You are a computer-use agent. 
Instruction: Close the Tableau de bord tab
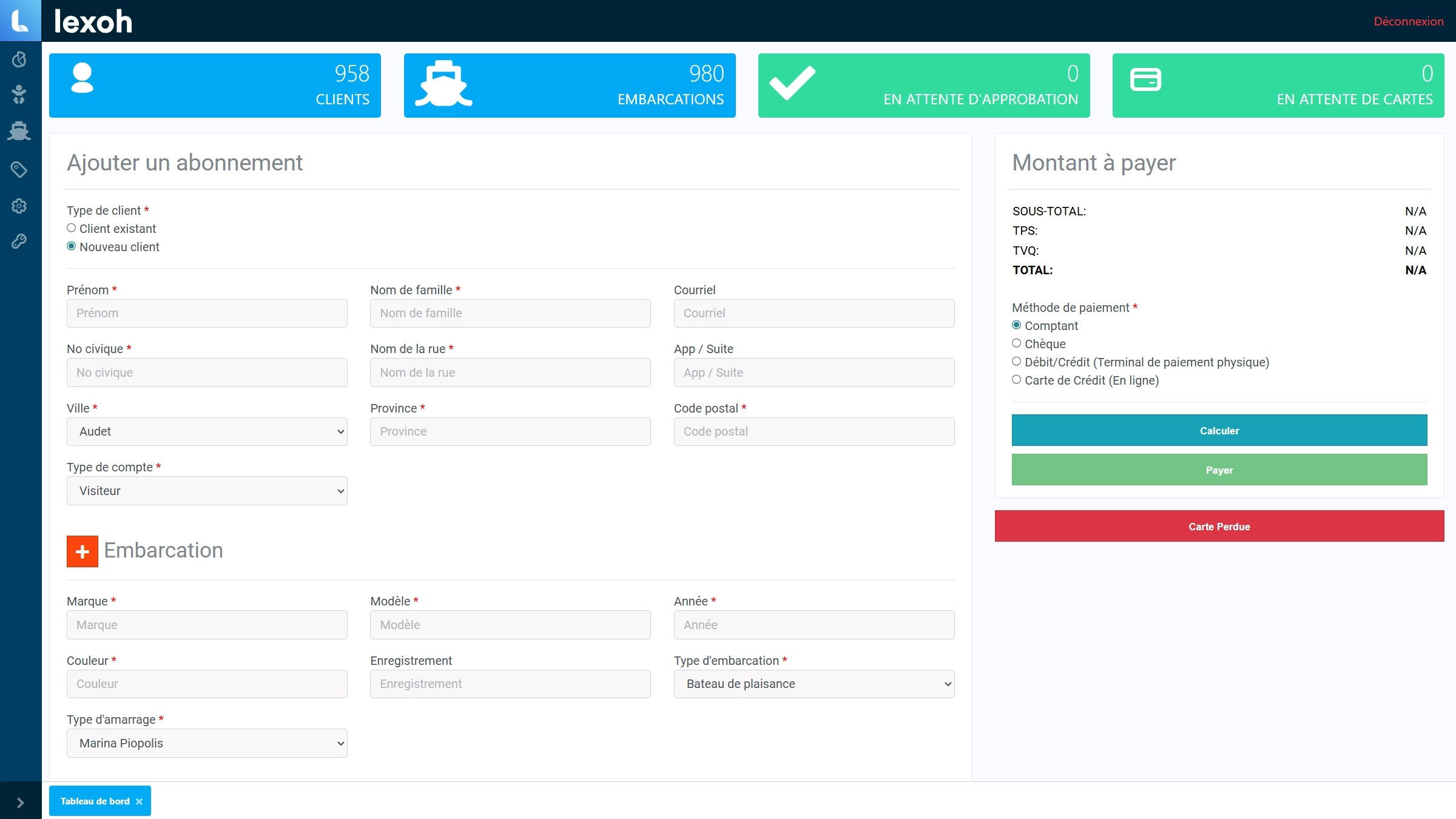coord(140,801)
